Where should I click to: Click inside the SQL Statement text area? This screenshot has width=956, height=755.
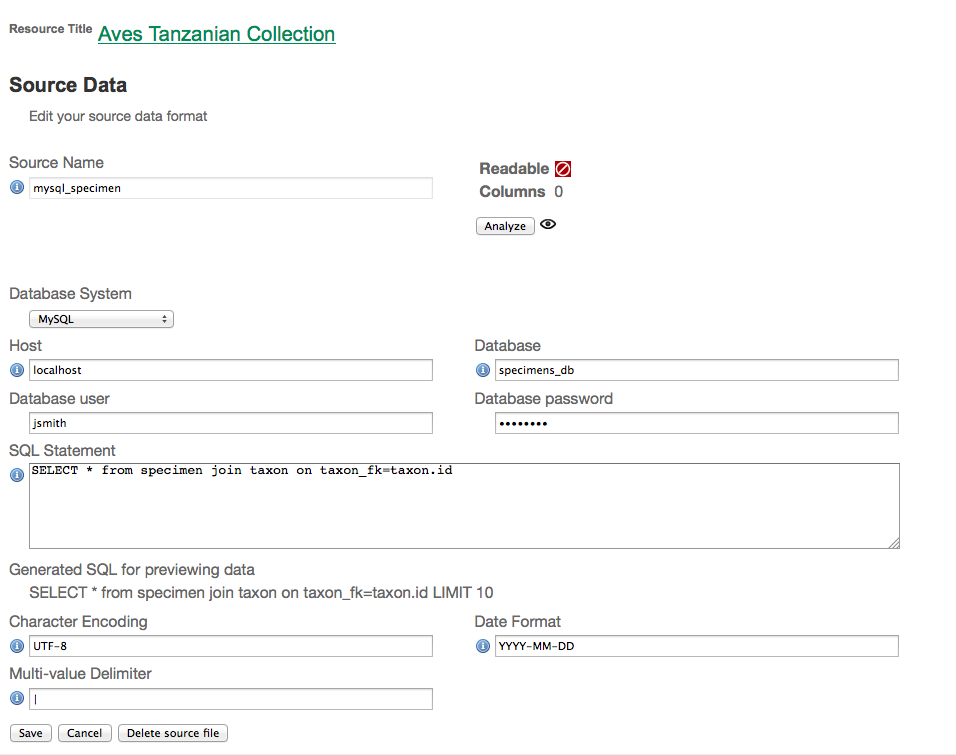[x=464, y=505]
